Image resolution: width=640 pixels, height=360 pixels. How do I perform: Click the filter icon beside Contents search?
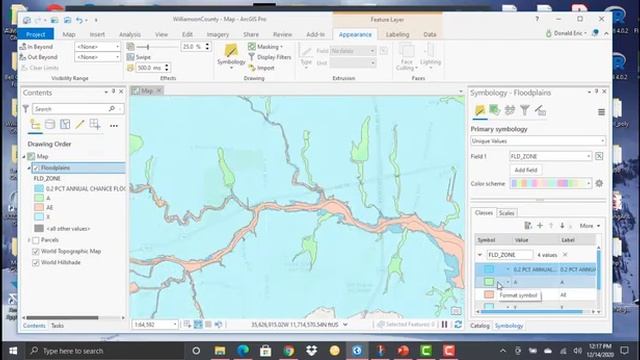[26, 109]
